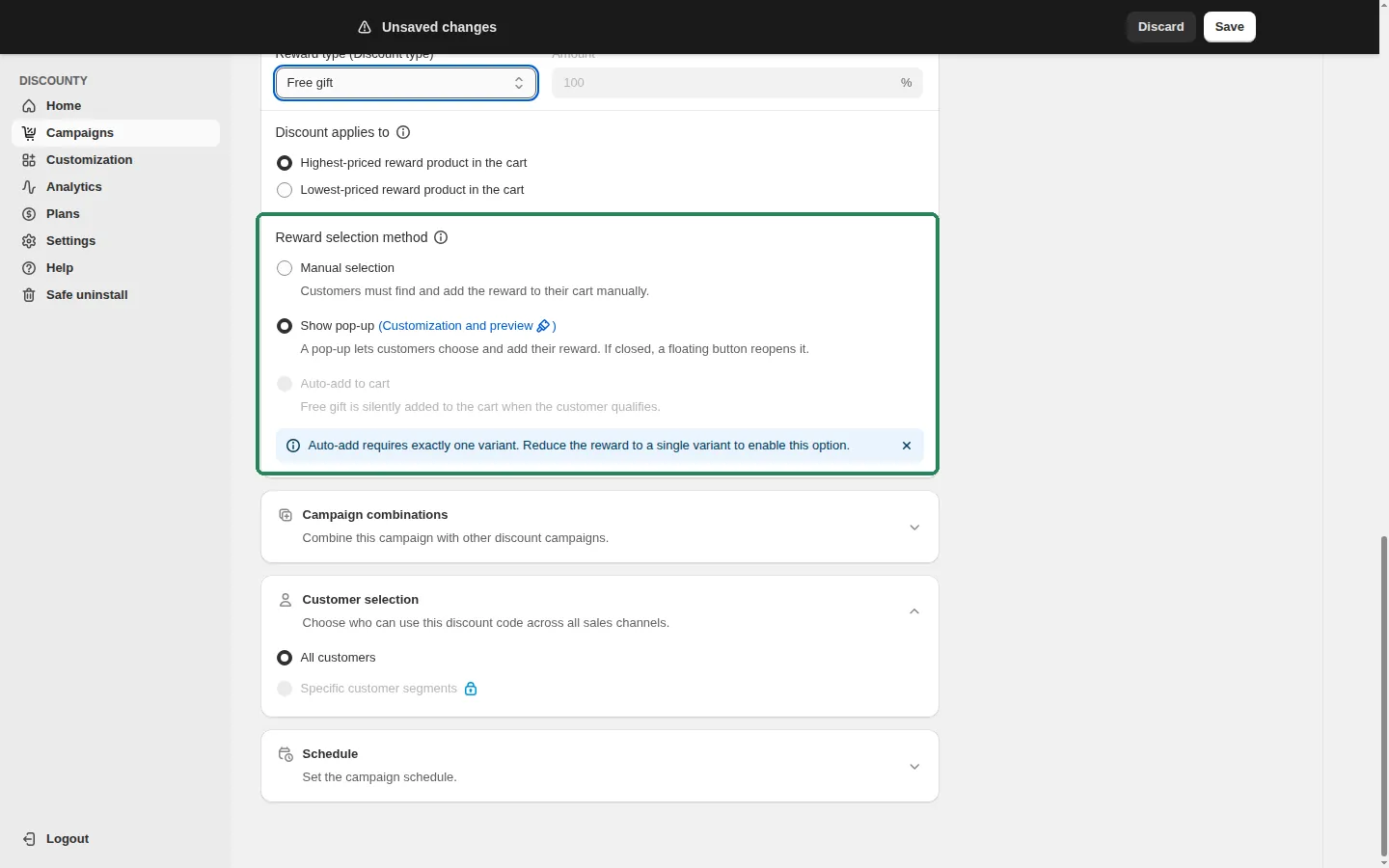Select All customers radio button
The width and height of the screenshot is (1389, 868).
point(285,658)
